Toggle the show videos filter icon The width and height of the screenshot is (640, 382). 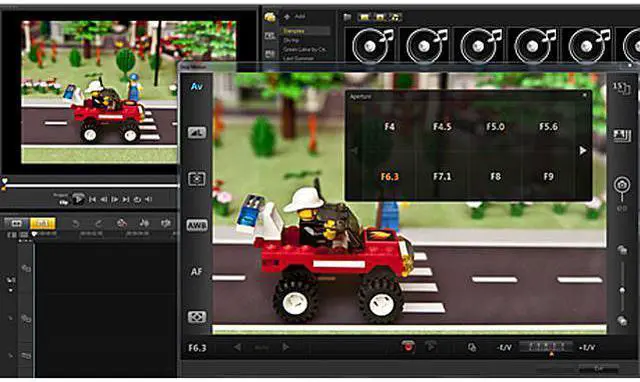[x=364, y=17]
